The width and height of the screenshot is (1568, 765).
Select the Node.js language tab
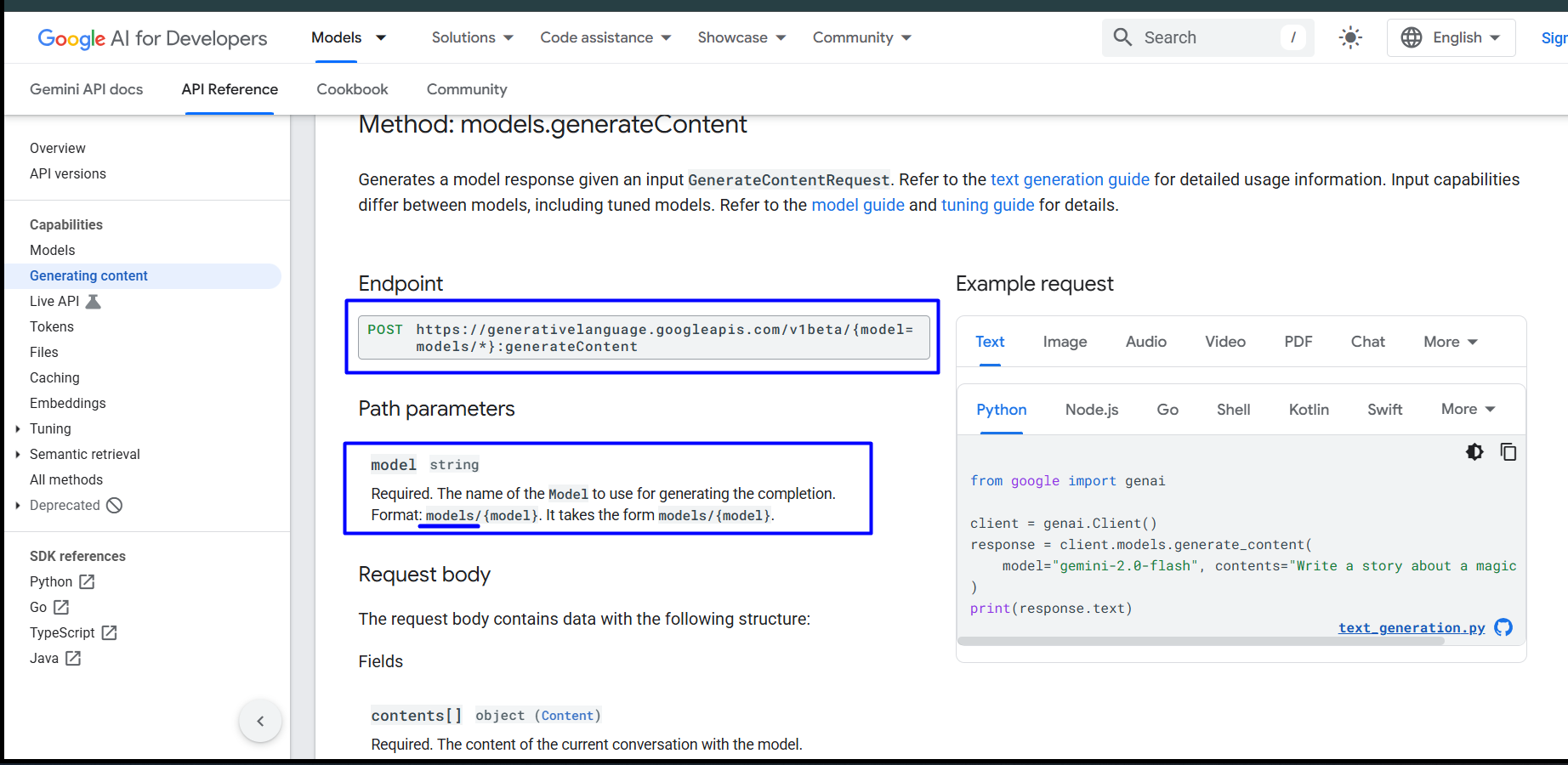pyautogui.click(x=1092, y=410)
